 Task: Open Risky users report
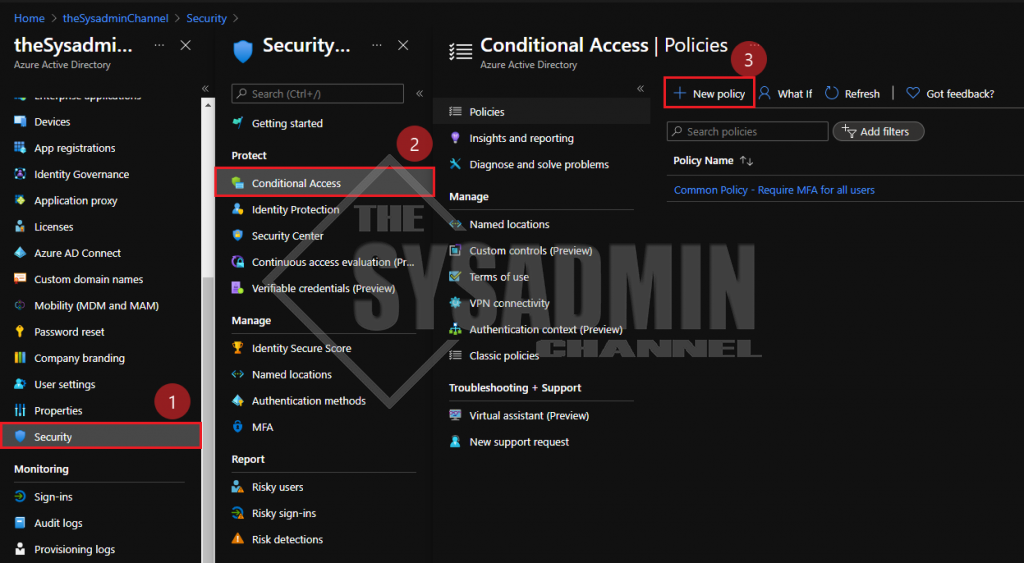(x=278, y=487)
